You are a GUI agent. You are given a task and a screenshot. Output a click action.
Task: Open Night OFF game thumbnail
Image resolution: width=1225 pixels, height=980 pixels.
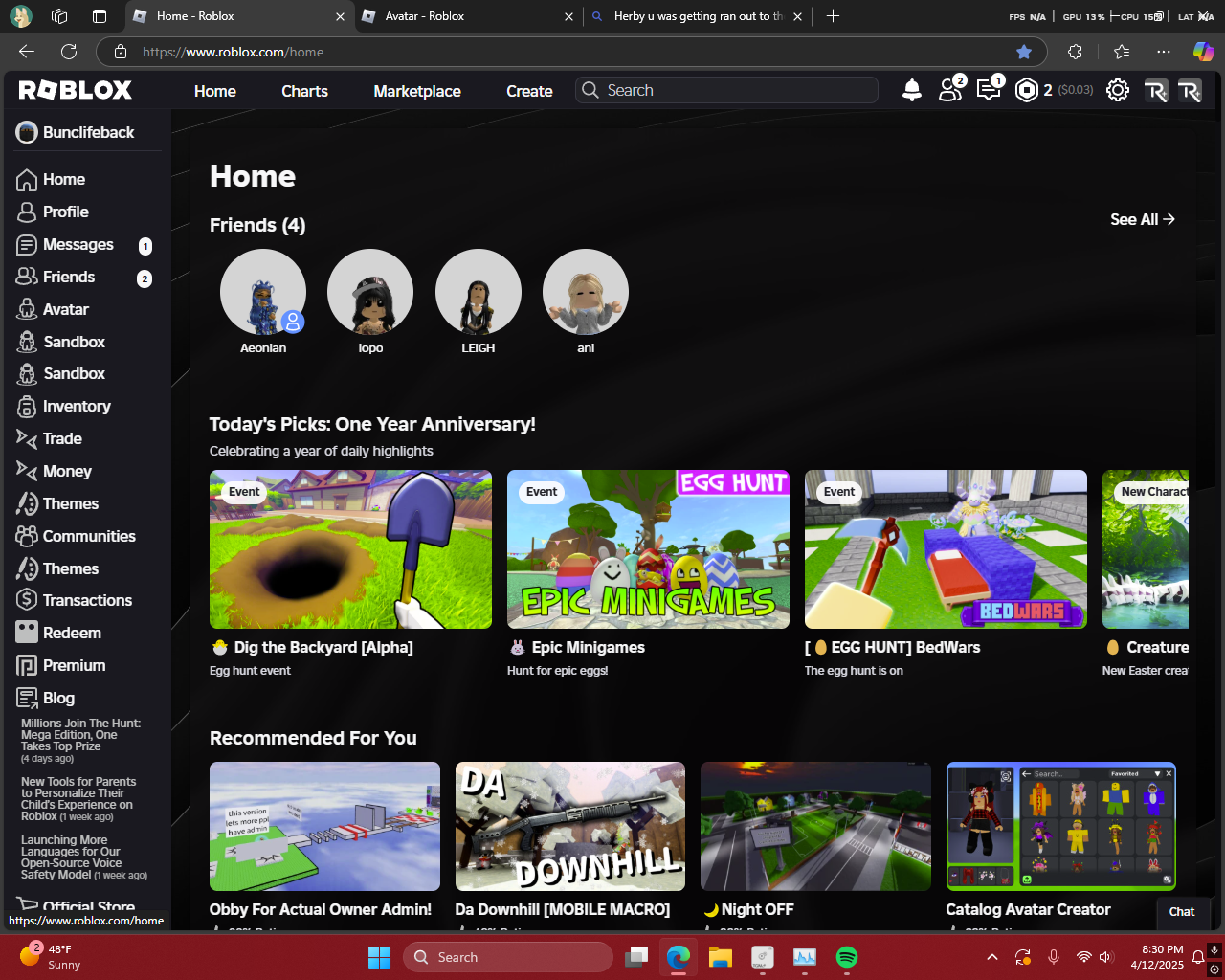815,826
